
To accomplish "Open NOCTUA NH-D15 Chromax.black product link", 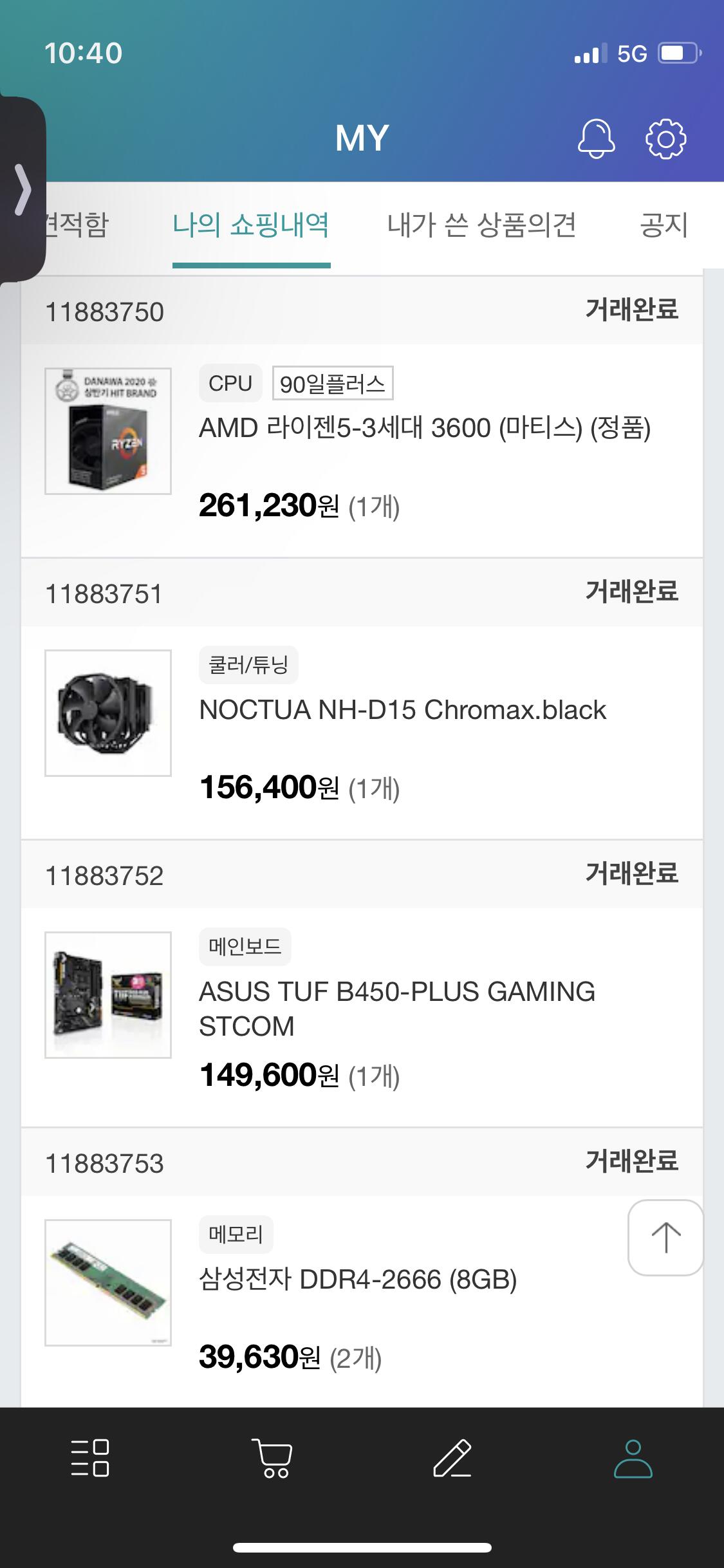I will coord(403,709).
